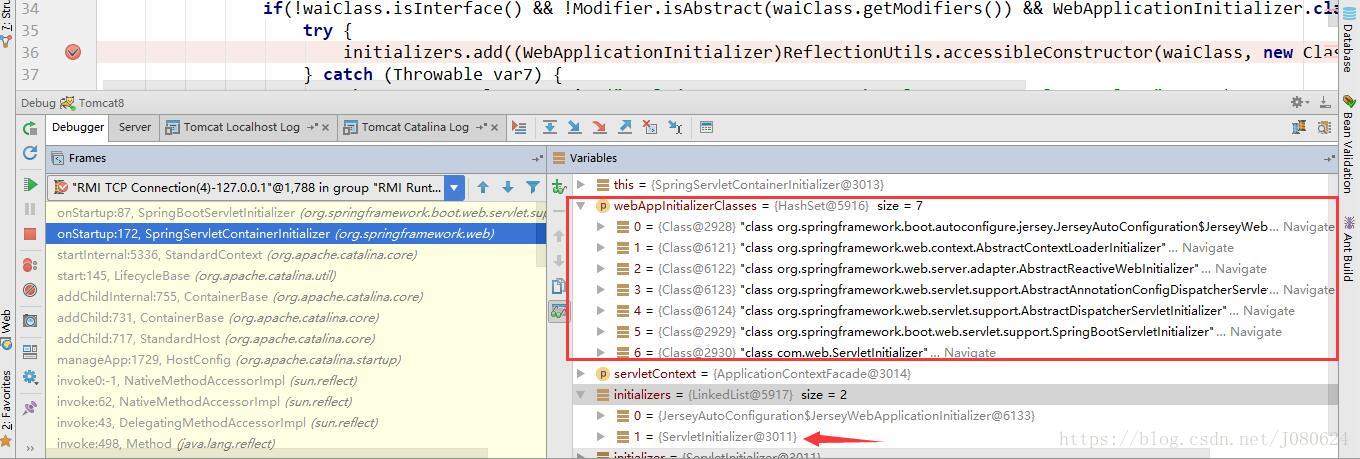
Task: Click the Run to Cursor icon
Action: pyautogui.click(x=675, y=127)
